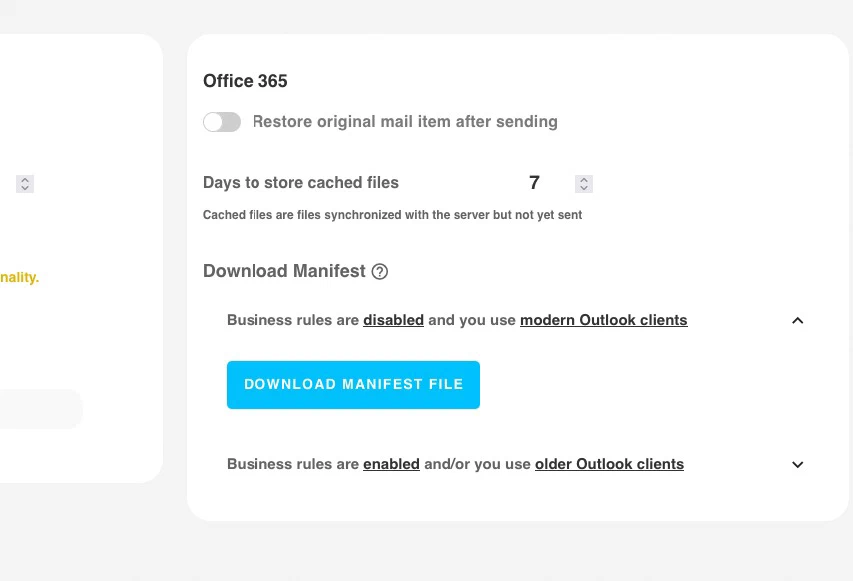
Task: Click the 'Cached files are files synchronized' description
Action: 392,215
